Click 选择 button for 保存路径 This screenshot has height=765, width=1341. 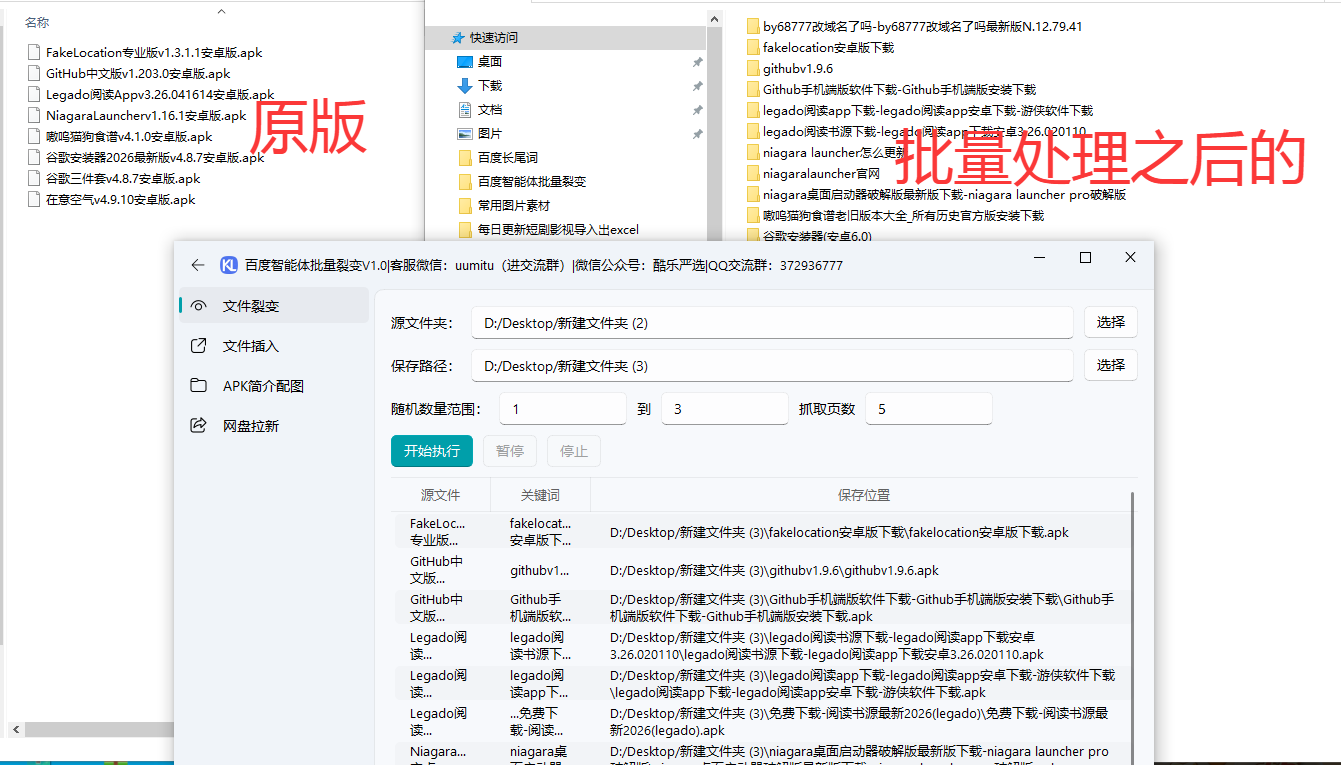[1111, 365]
